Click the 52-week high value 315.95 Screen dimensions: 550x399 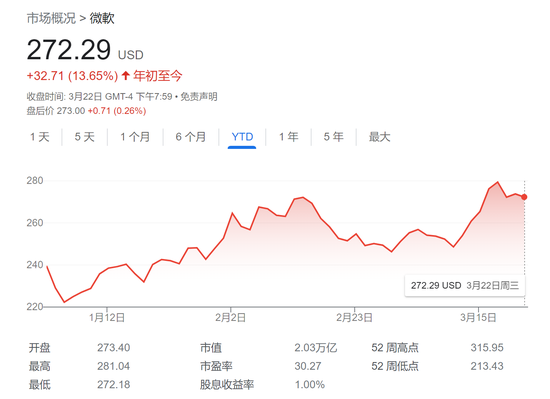click(487, 348)
